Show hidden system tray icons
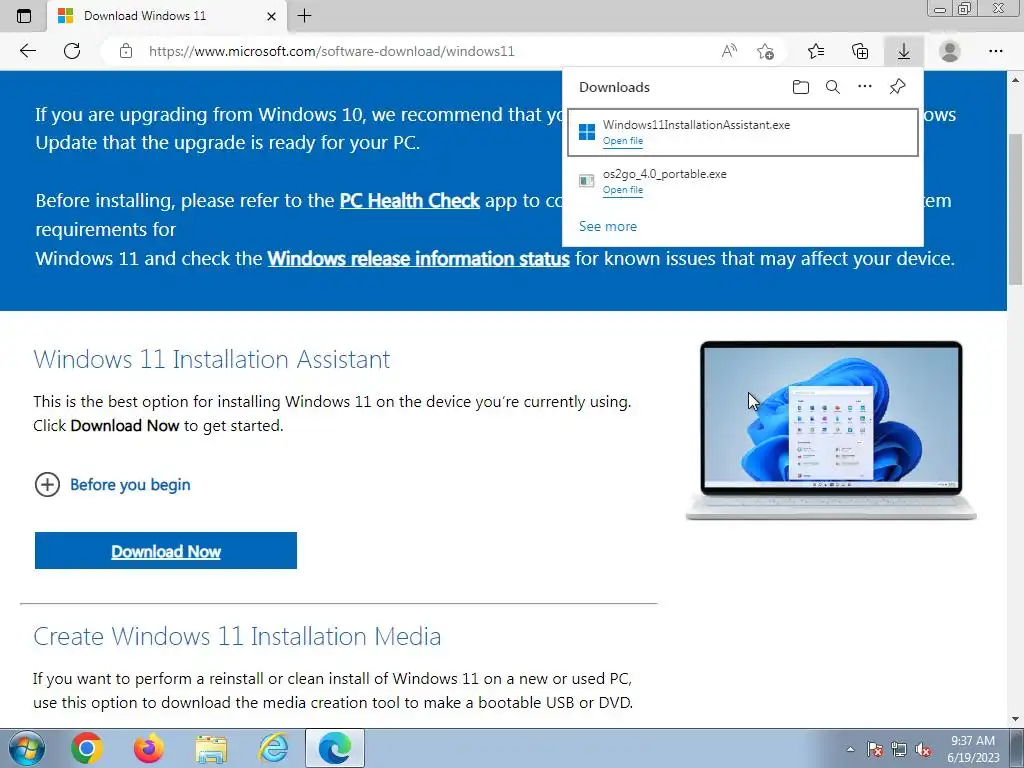Screen dimensions: 1024x768 pos(850,749)
